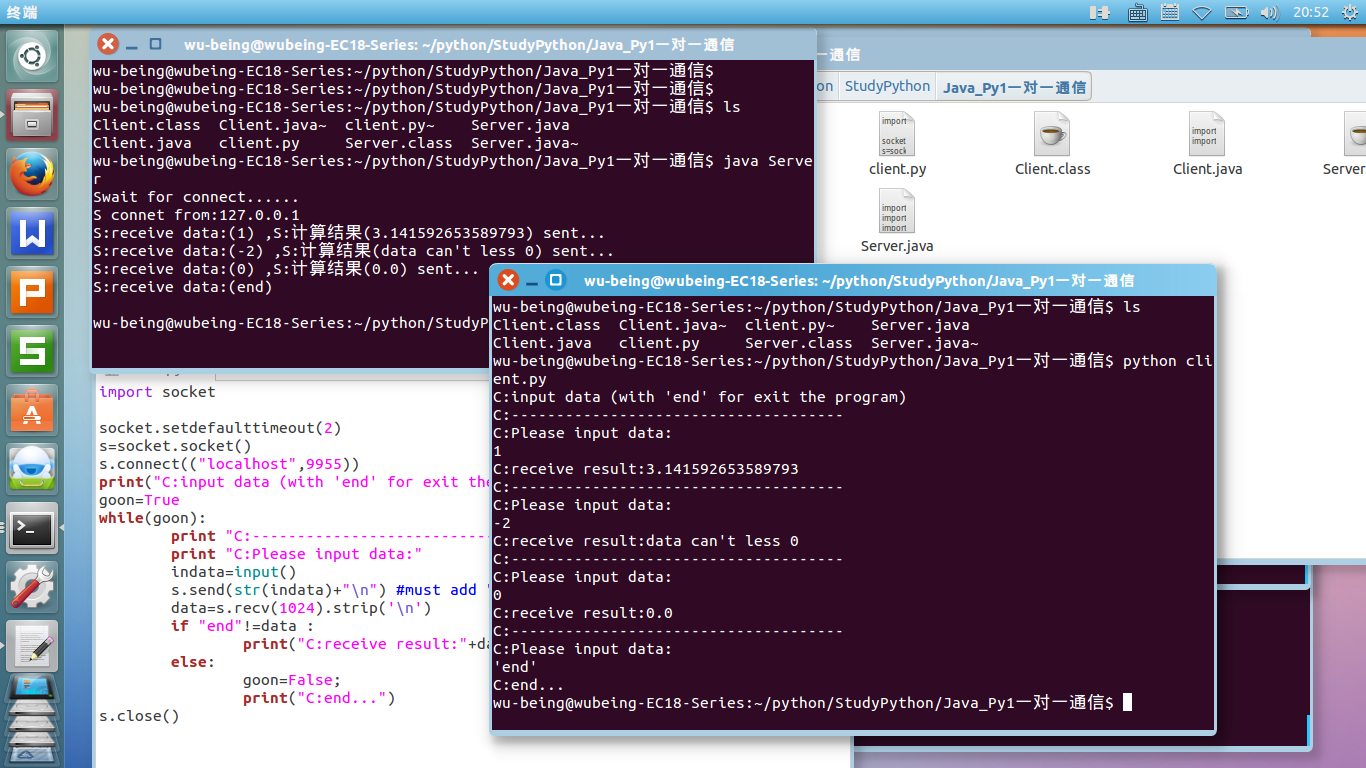
Task: Open the Ubuntu Dash from the launcher
Action: pos(32,56)
